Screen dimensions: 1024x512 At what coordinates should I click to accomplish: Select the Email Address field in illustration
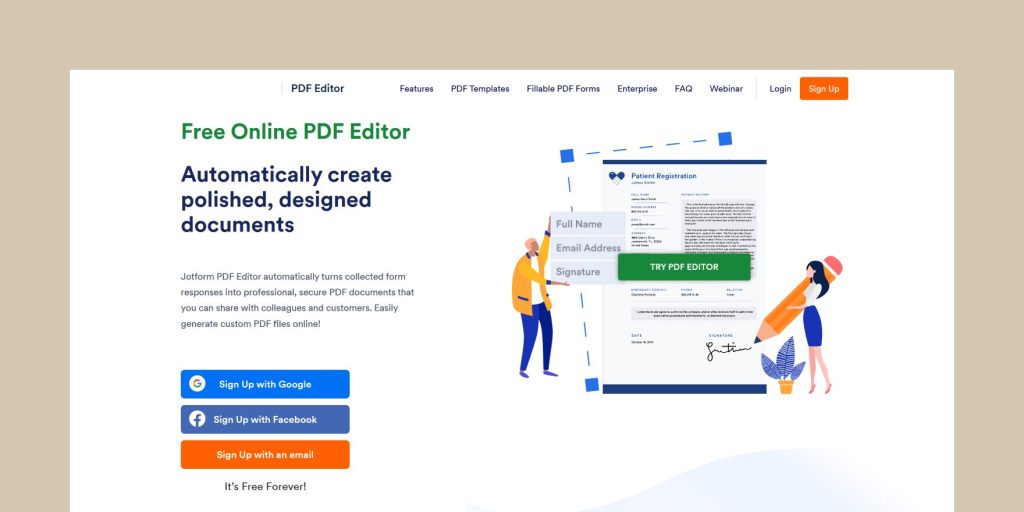(x=588, y=248)
